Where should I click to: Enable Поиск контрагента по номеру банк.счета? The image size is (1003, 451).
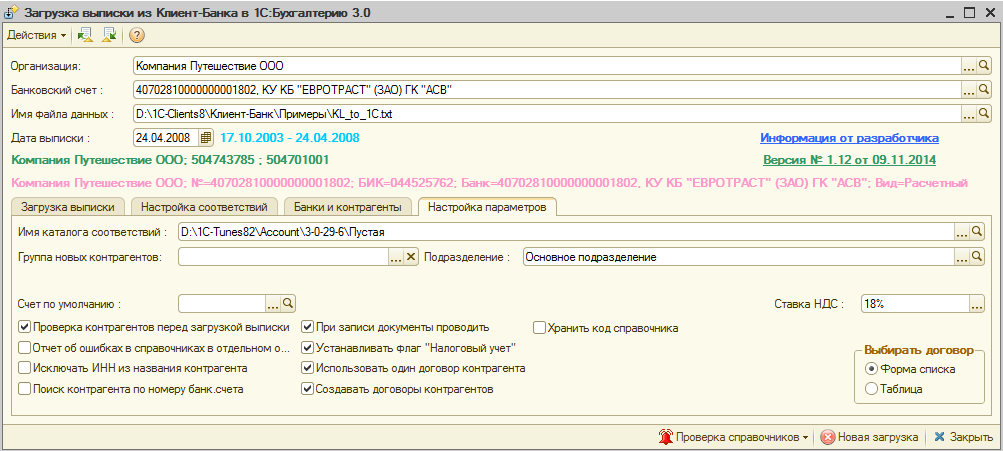25,389
